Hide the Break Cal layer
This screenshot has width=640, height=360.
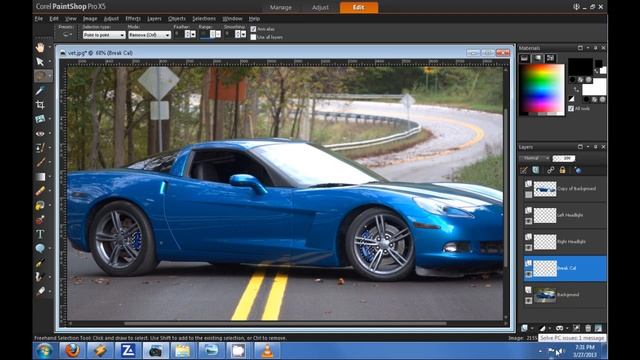tap(528, 274)
